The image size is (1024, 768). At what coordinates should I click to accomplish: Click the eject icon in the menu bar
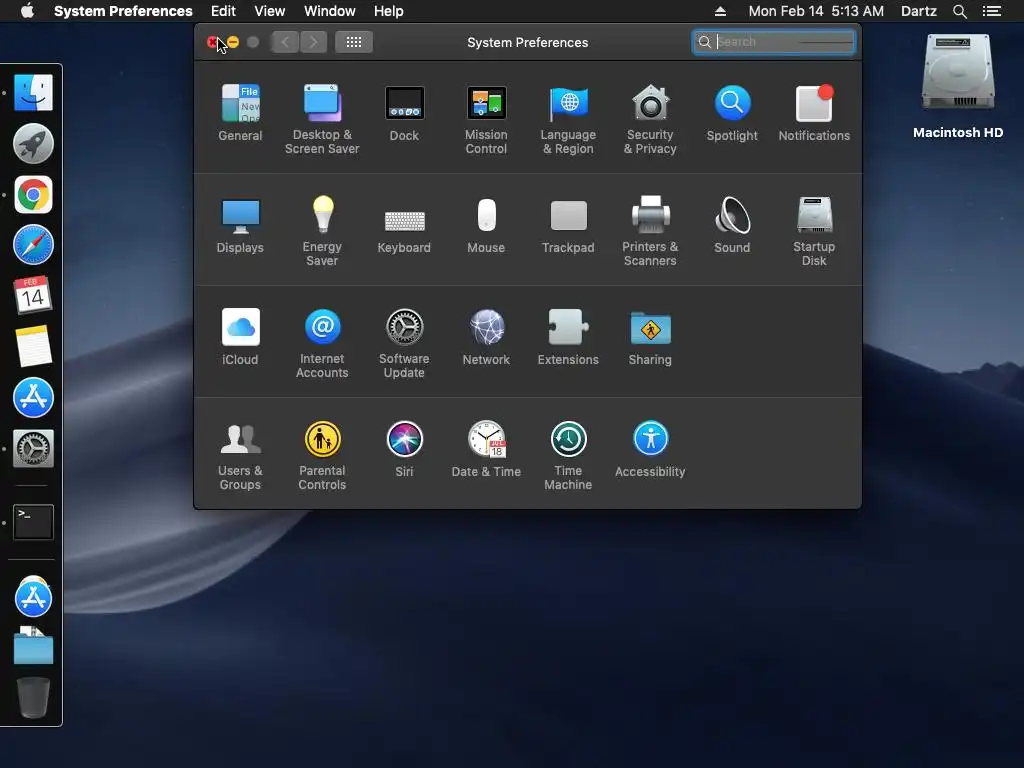tap(720, 11)
